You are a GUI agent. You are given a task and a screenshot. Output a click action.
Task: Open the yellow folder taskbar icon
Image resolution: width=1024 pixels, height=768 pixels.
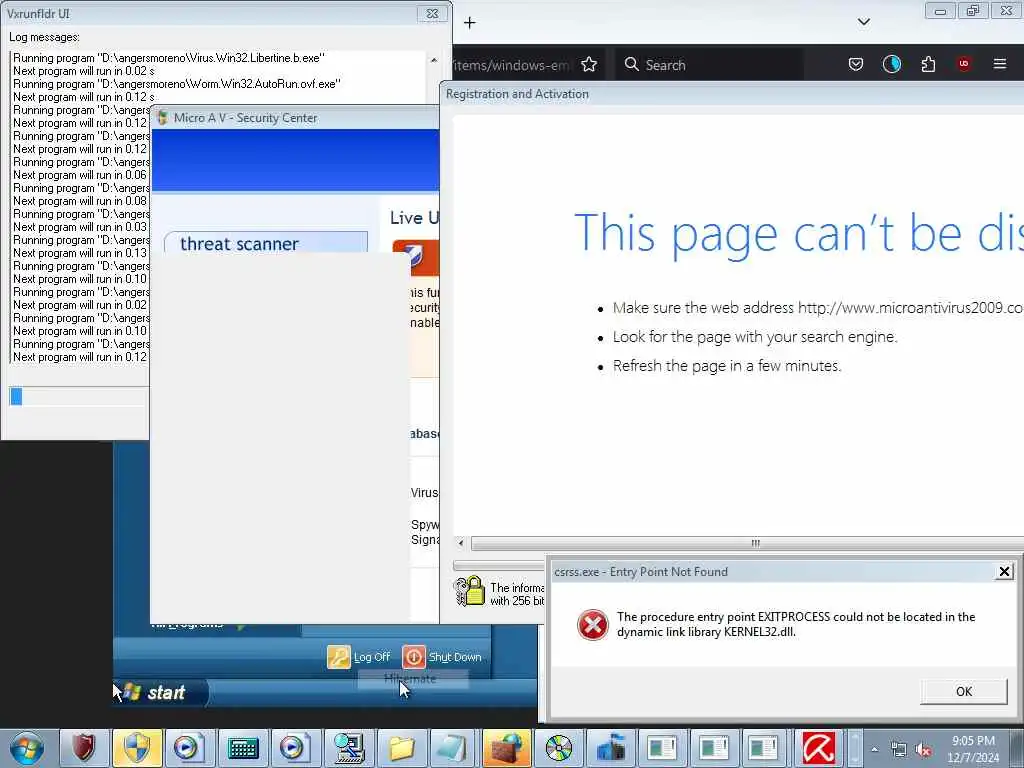pyautogui.click(x=401, y=748)
